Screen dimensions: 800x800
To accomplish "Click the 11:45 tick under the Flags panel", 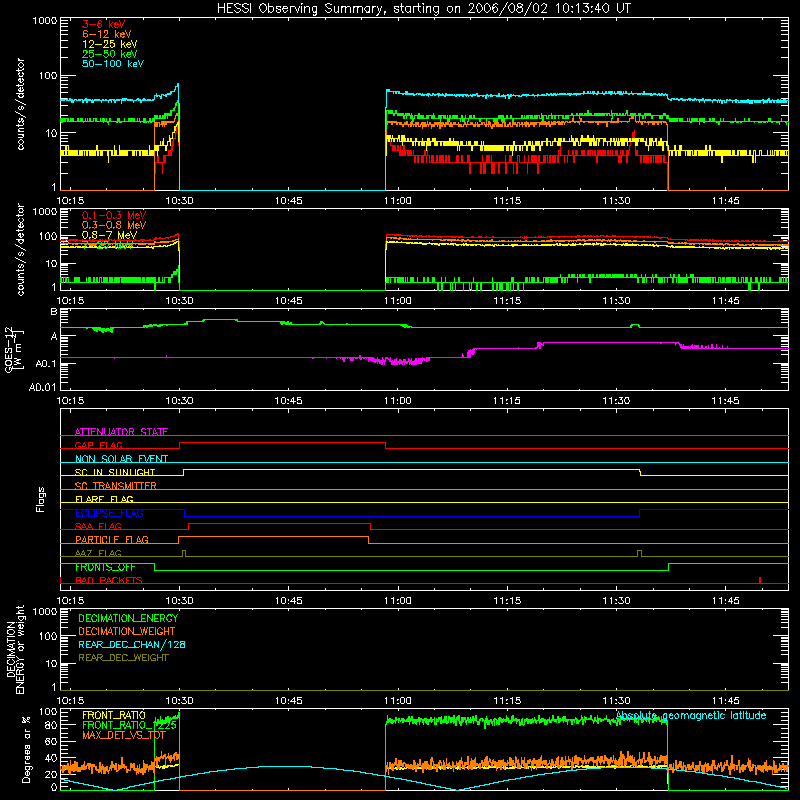I will 725,601.
